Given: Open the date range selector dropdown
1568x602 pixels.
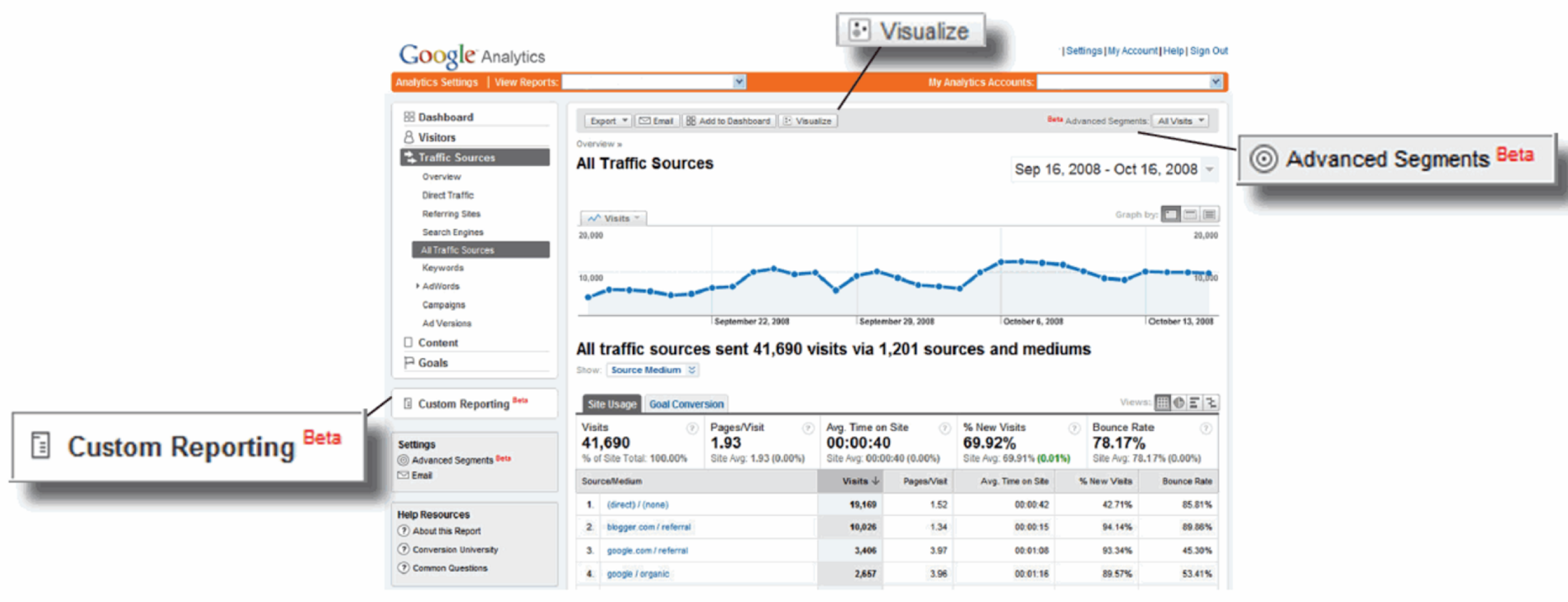Looking at the screenshot, I should point(1209,169).
